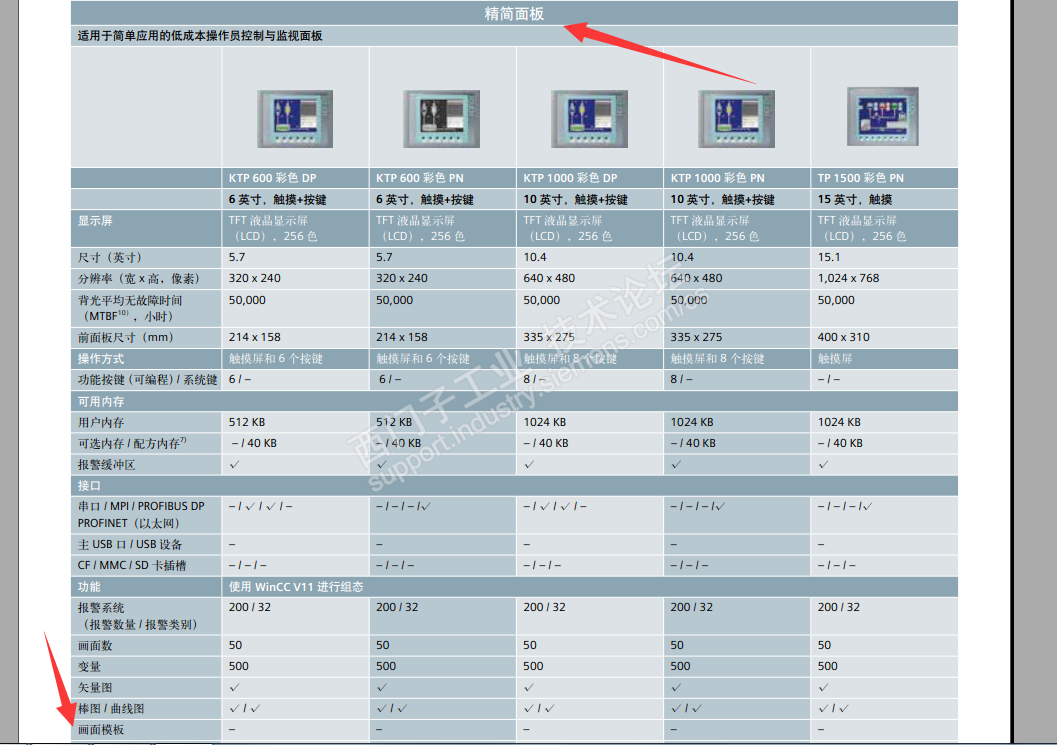
Task: Click the 1024 KB value under TP 1500 彩色 PN
Action: tap(839, 422)
